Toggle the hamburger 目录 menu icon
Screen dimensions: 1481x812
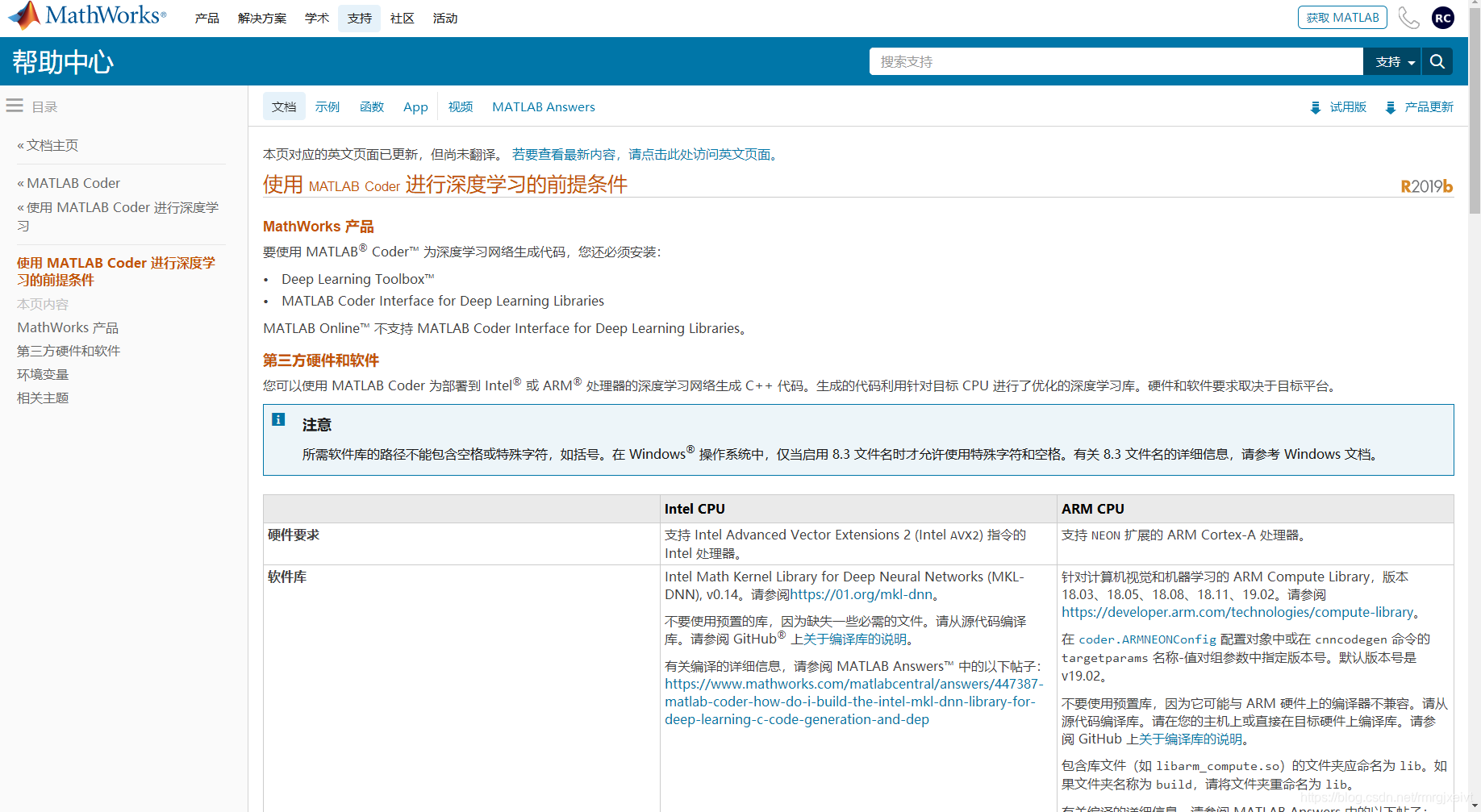point(15,106)
